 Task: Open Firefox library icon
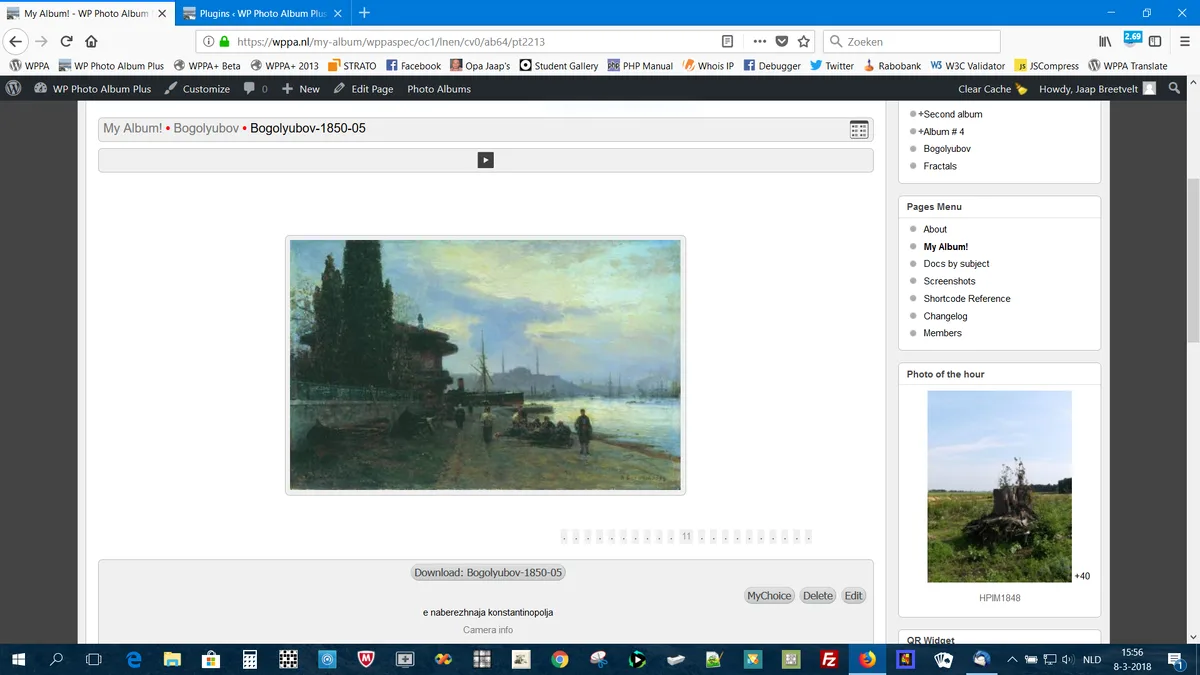click(1105, 42)
